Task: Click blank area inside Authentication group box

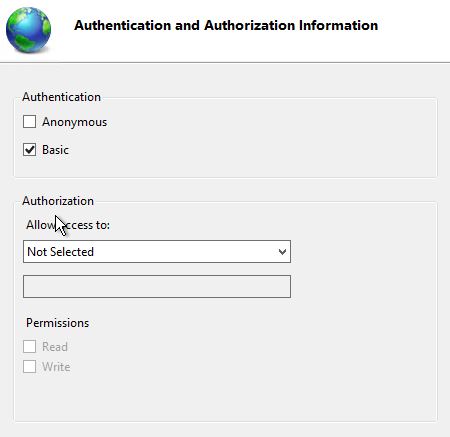Action: [x=267, y=140]
